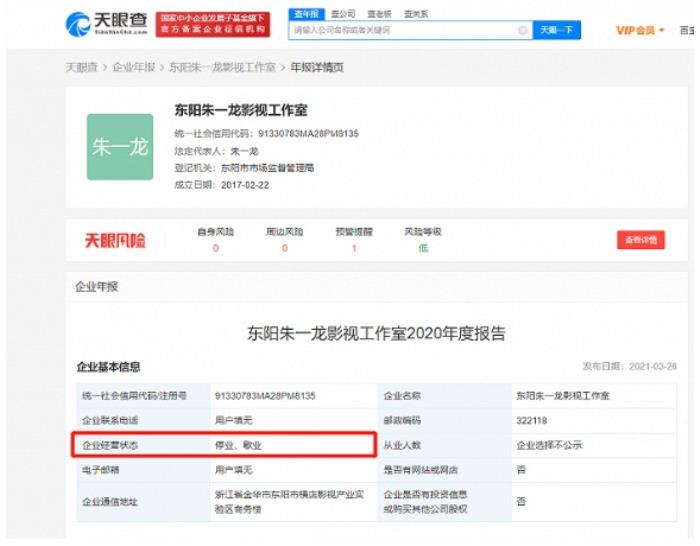Click legal representative name 朱一龙

(x=243, y=150)
